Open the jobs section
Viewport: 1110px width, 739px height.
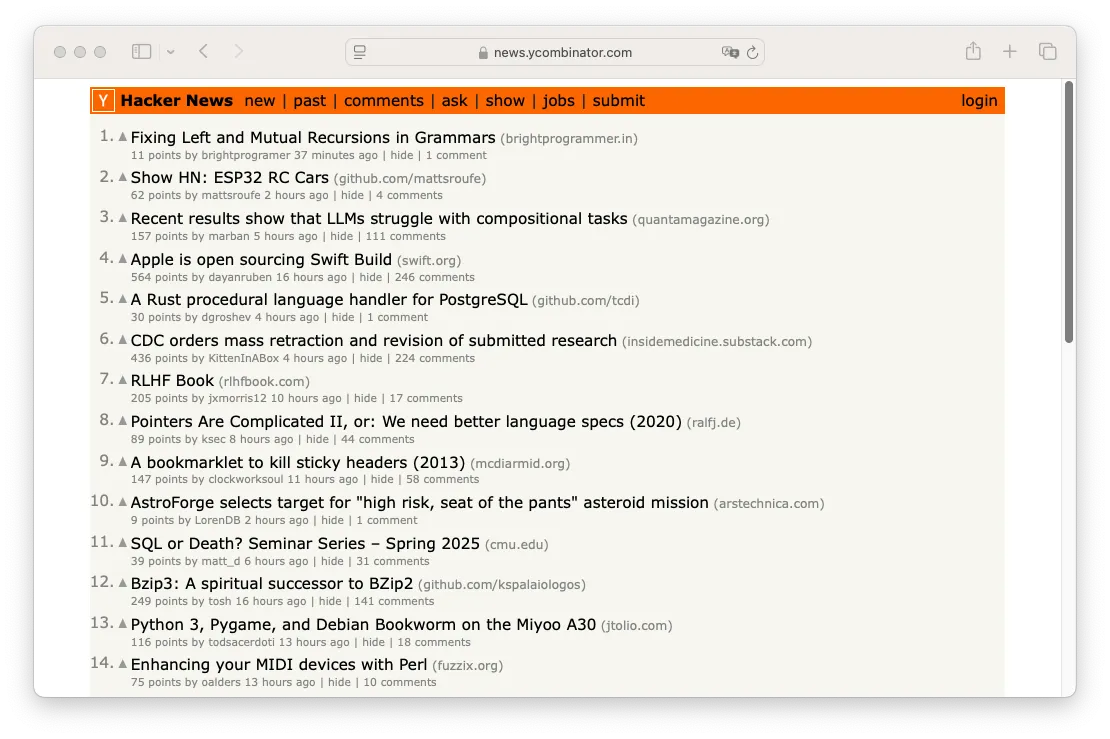pyautogui.click(x=559, y=101)
